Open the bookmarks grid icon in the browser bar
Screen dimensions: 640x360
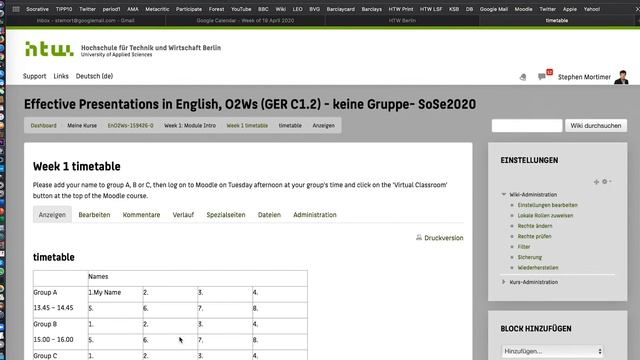pyautogui.click(x=16, y=9)
